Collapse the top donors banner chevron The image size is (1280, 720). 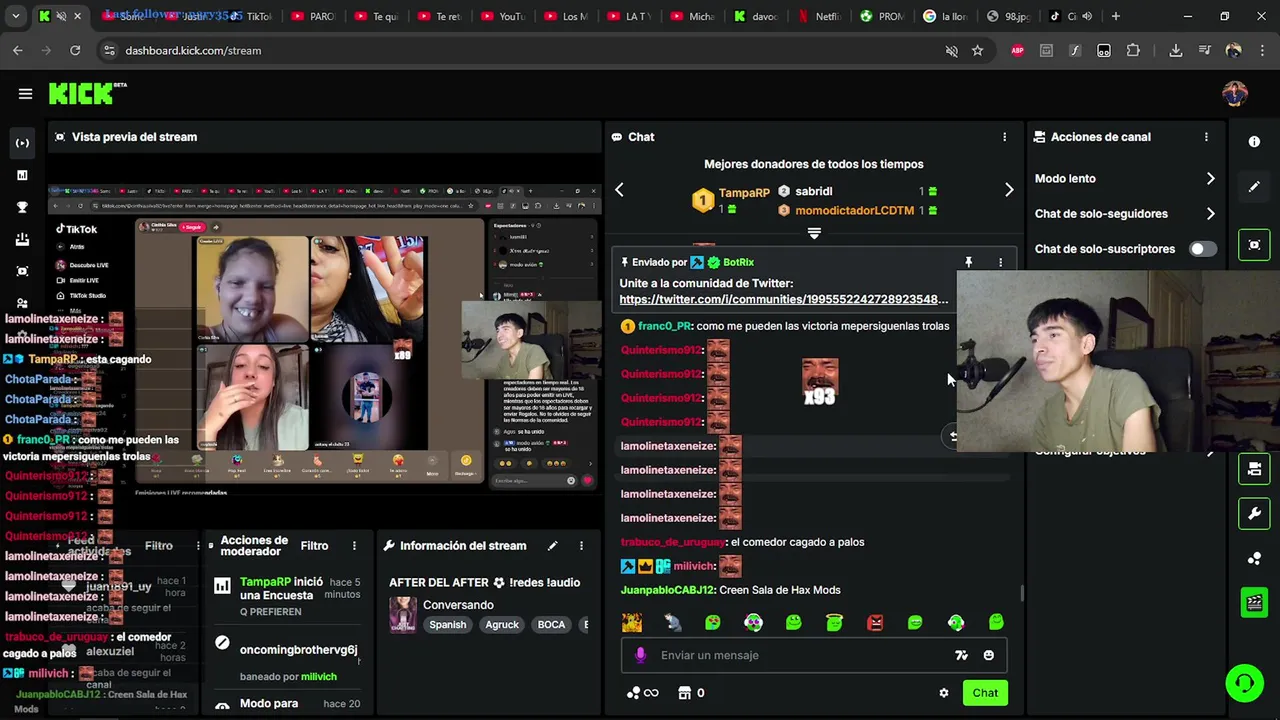click(x=814, y=233)
